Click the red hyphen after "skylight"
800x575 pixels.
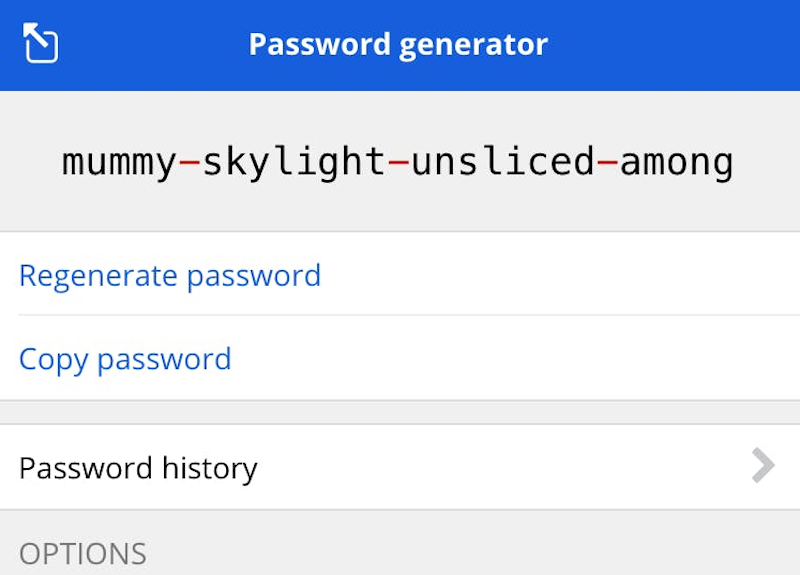pyautogui.click(x=398, y=162)
